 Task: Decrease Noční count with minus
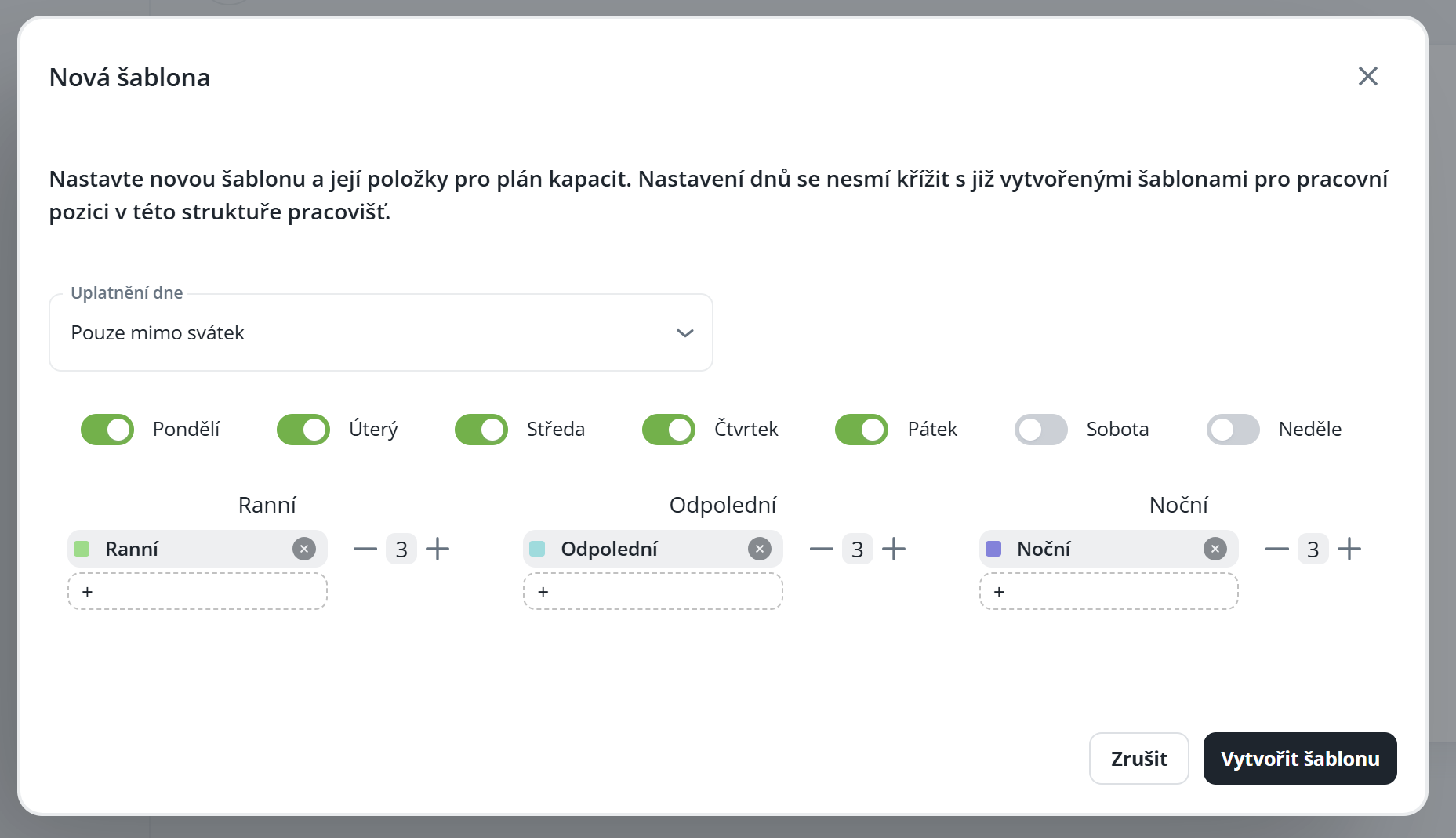point(1276,549)
